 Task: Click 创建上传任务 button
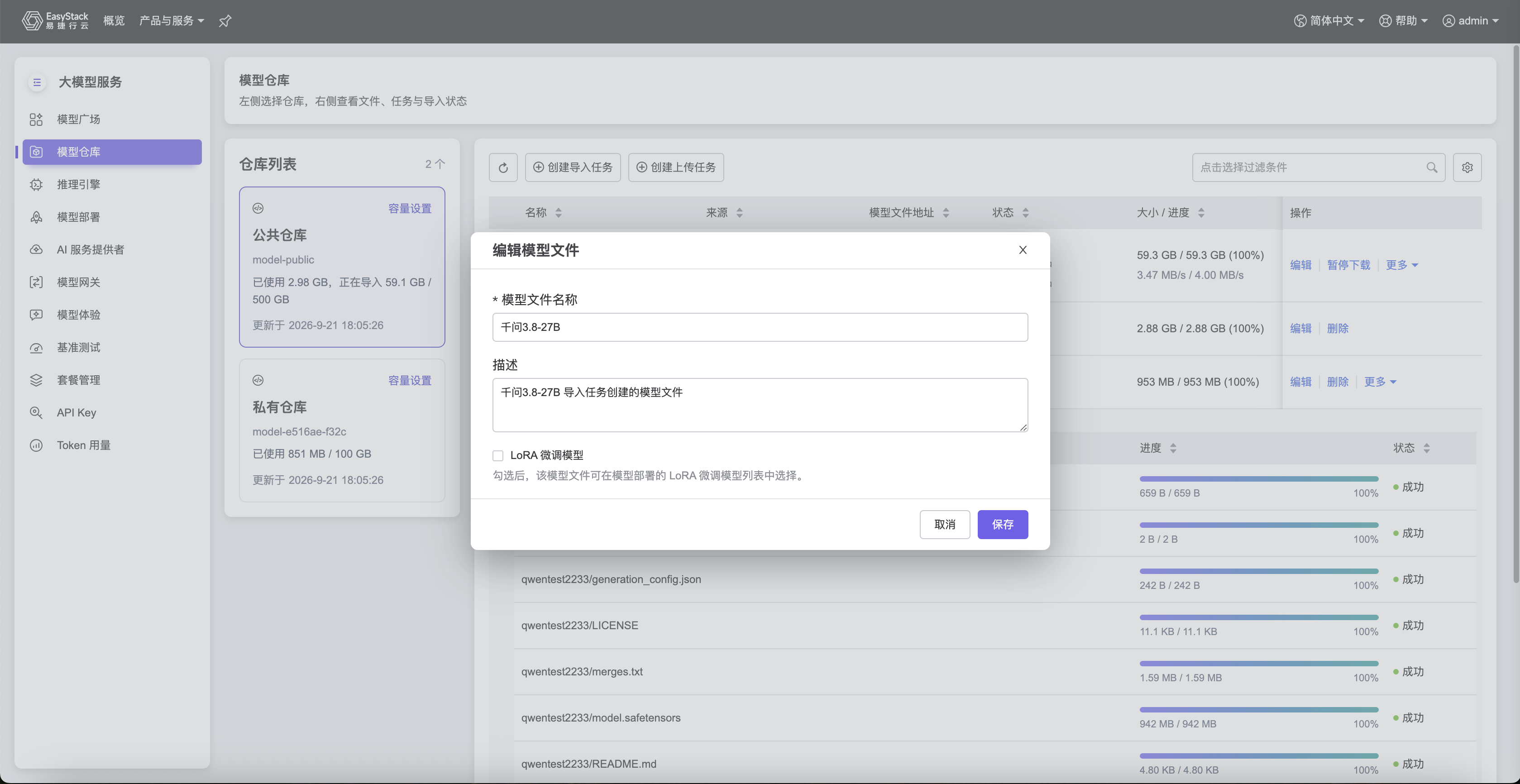tap(676, 167)
